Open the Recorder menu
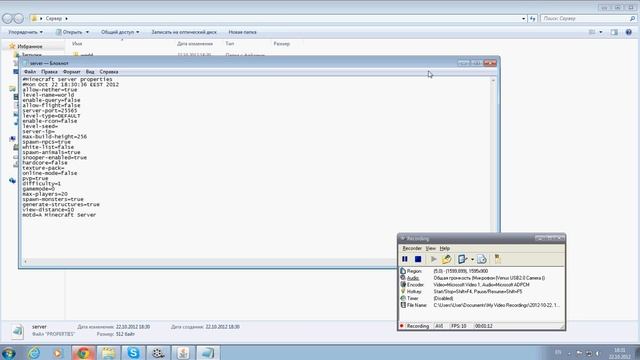Viewport: 640px width, 360px height. click(412, 248)
